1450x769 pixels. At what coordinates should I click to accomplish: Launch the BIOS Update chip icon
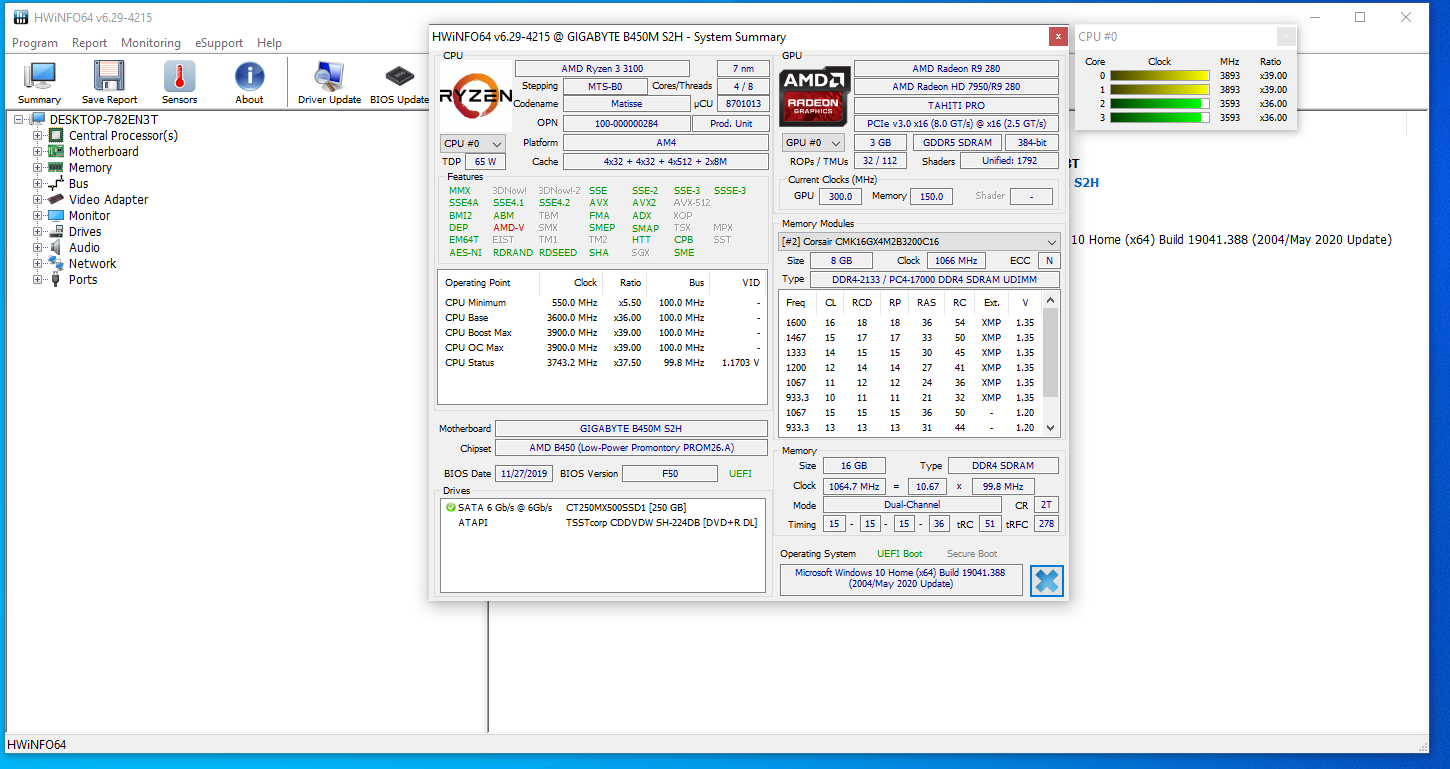point(399,77)
